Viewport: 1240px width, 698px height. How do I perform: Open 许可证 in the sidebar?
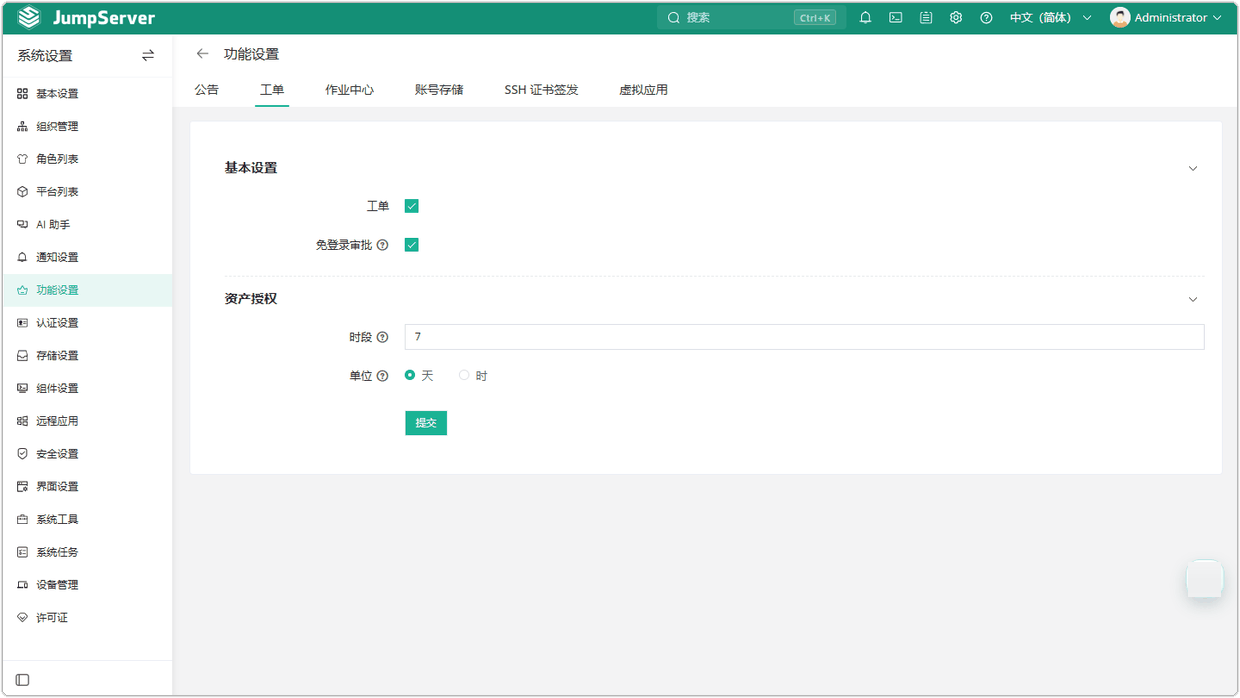(87, 618)
